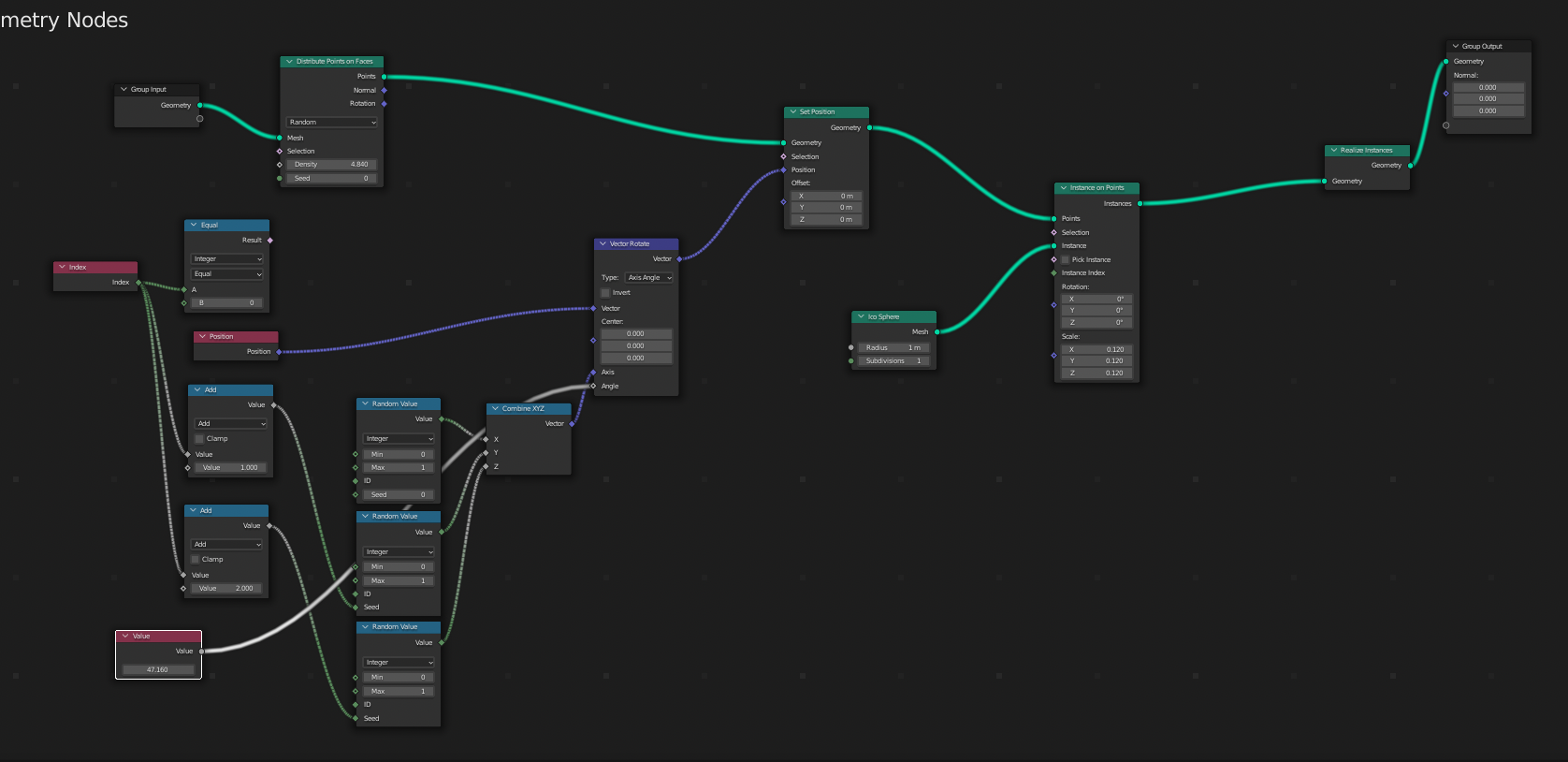The width and height of the screenshot is (1568, 762).
Task: Click the B field on Equal node
Action: tap(227, 303)
